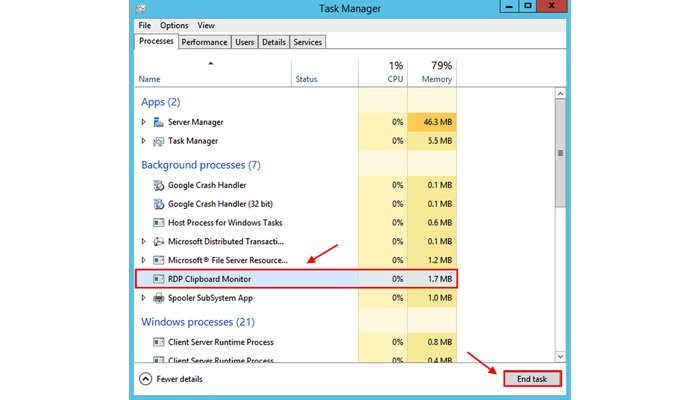The height and width of the screenshot is (400, 700).
Task: Expand Microsoft Distributed Transaction entry
Action: [x=143, y=241]
